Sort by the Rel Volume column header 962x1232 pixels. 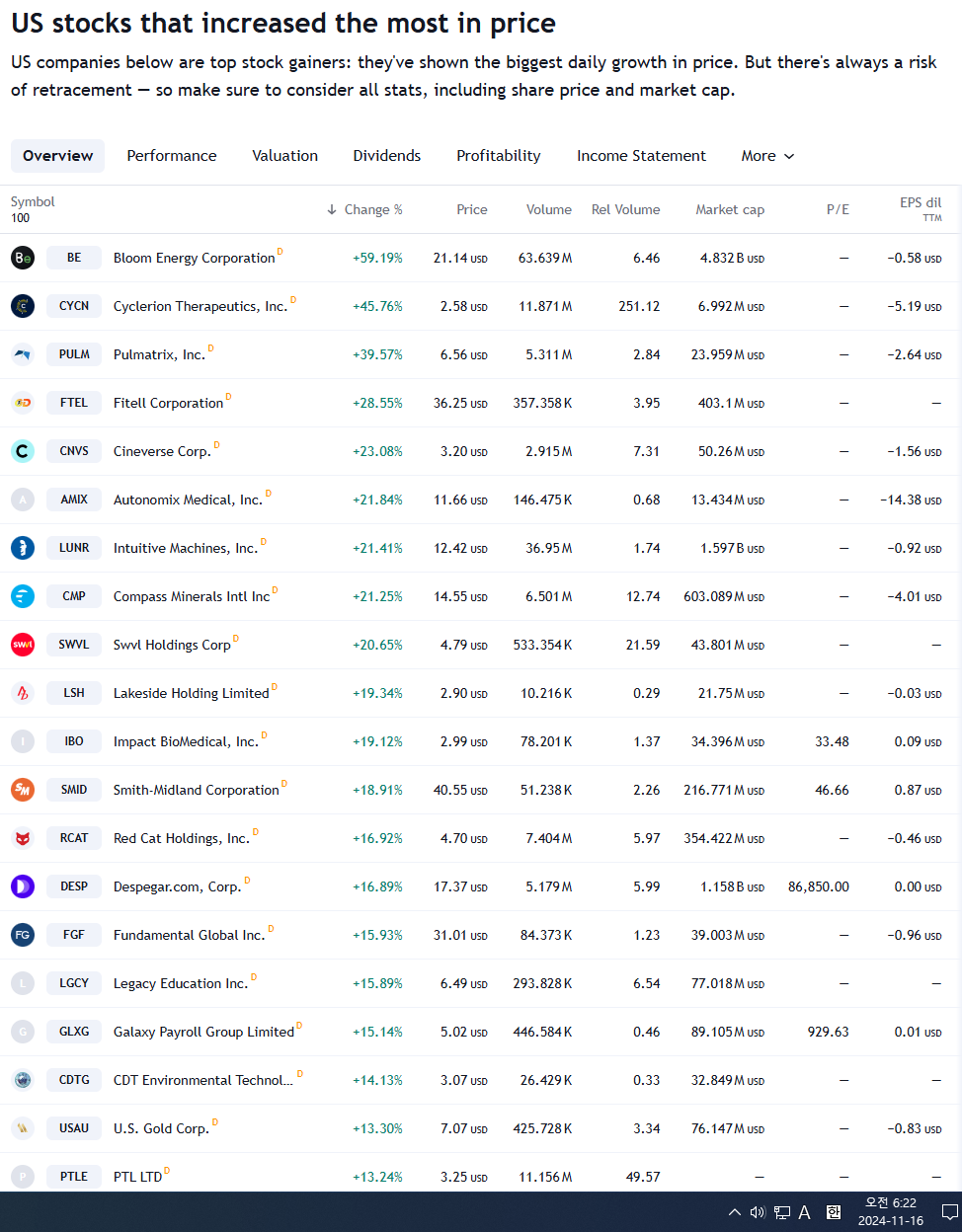coord(625,209)
